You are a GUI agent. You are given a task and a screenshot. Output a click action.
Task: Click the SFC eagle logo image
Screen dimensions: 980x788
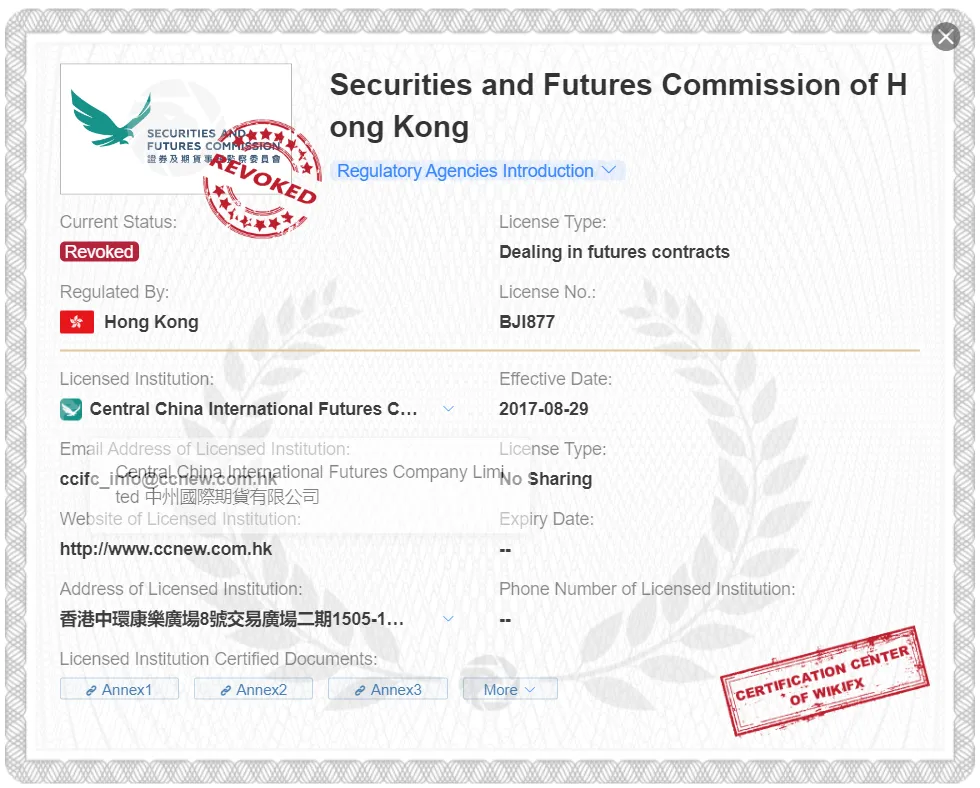coord(176,129)
